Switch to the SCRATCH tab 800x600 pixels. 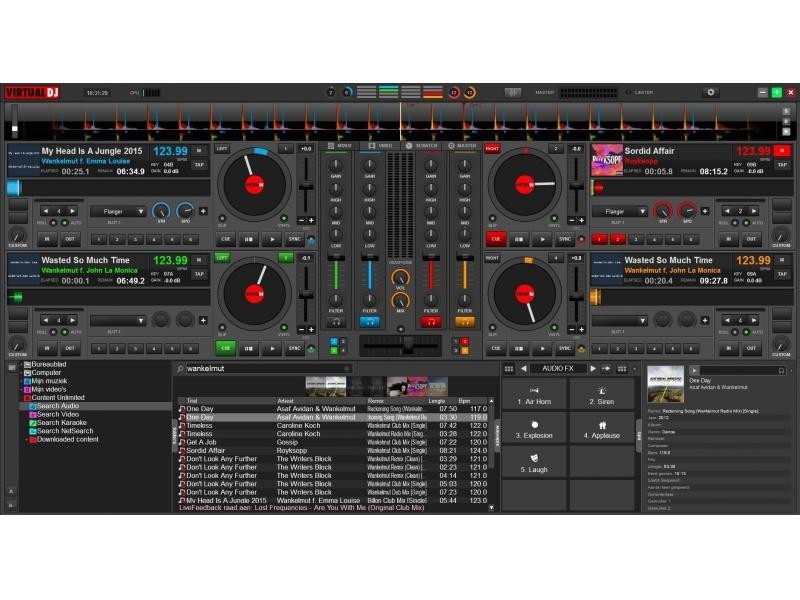(421, 146)
